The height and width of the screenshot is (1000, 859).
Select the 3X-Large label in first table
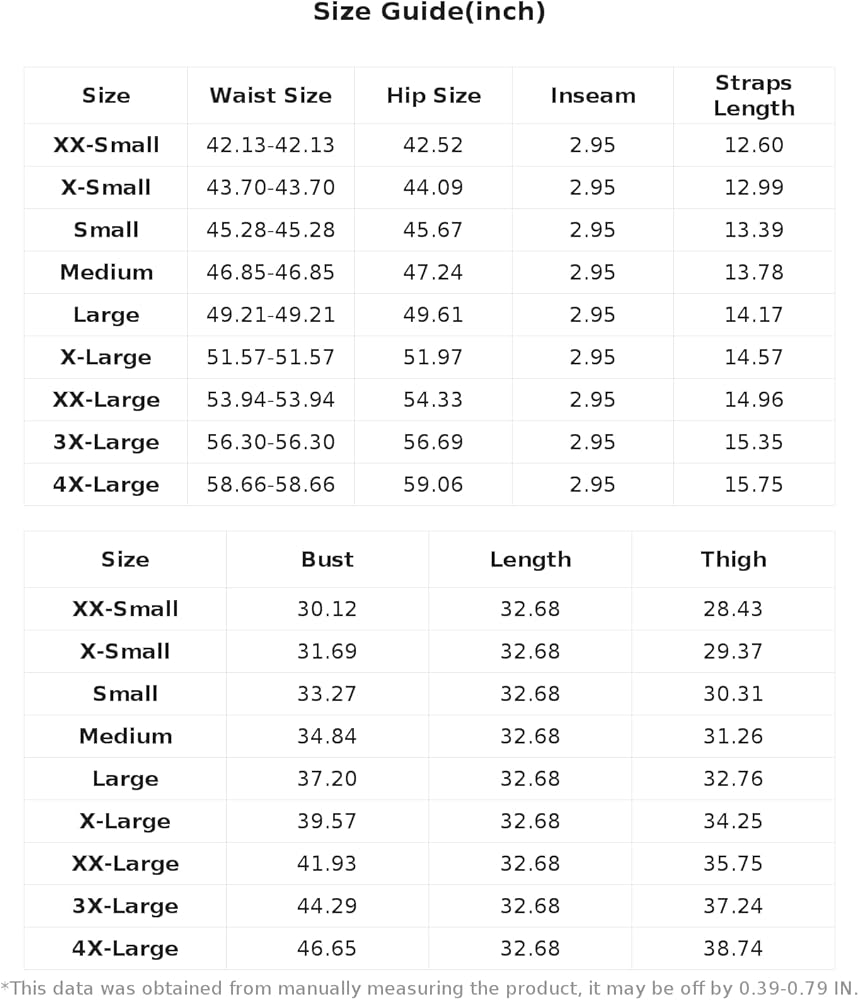coord(106,442)
